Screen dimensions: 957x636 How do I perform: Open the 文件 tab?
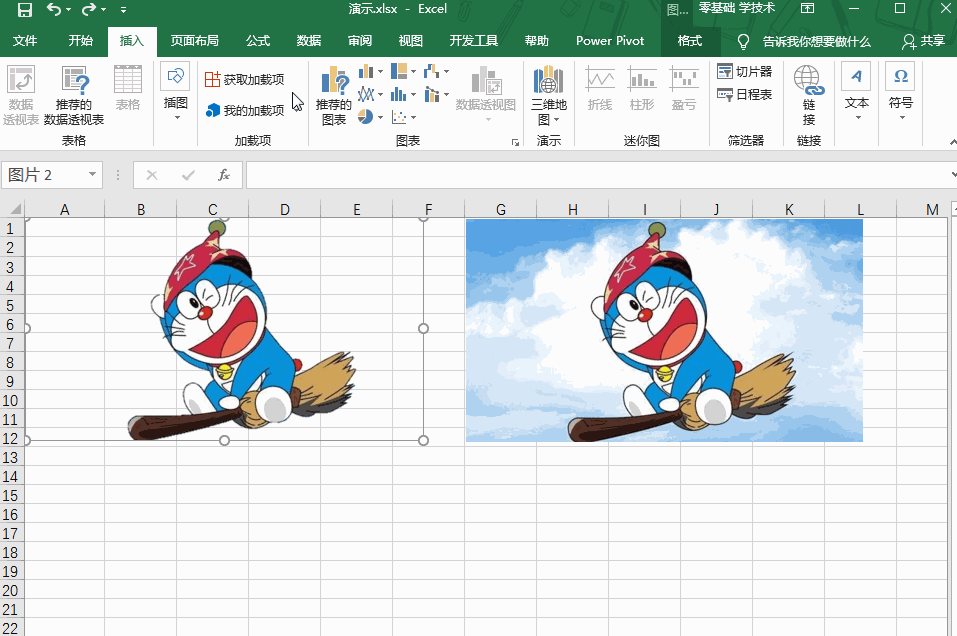click(x=25, y=41)
